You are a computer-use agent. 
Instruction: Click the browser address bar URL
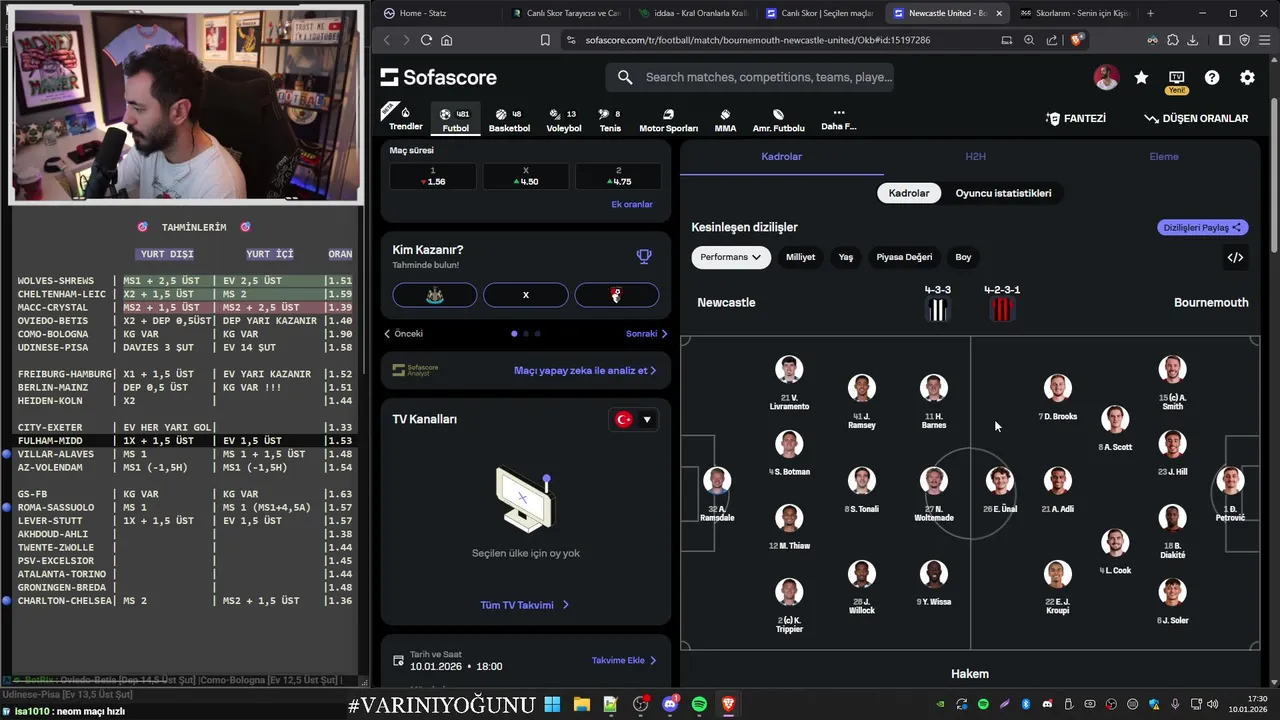(758, 40)
